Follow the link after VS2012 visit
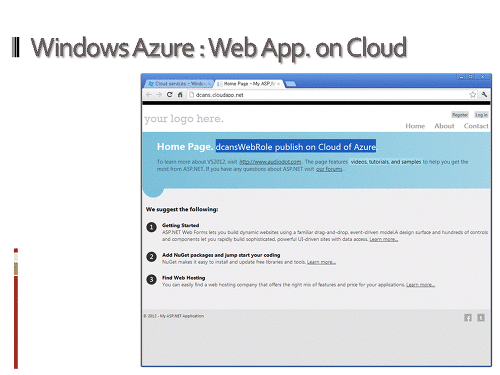The height and width of the screenshot is (375, 500). 270,162
